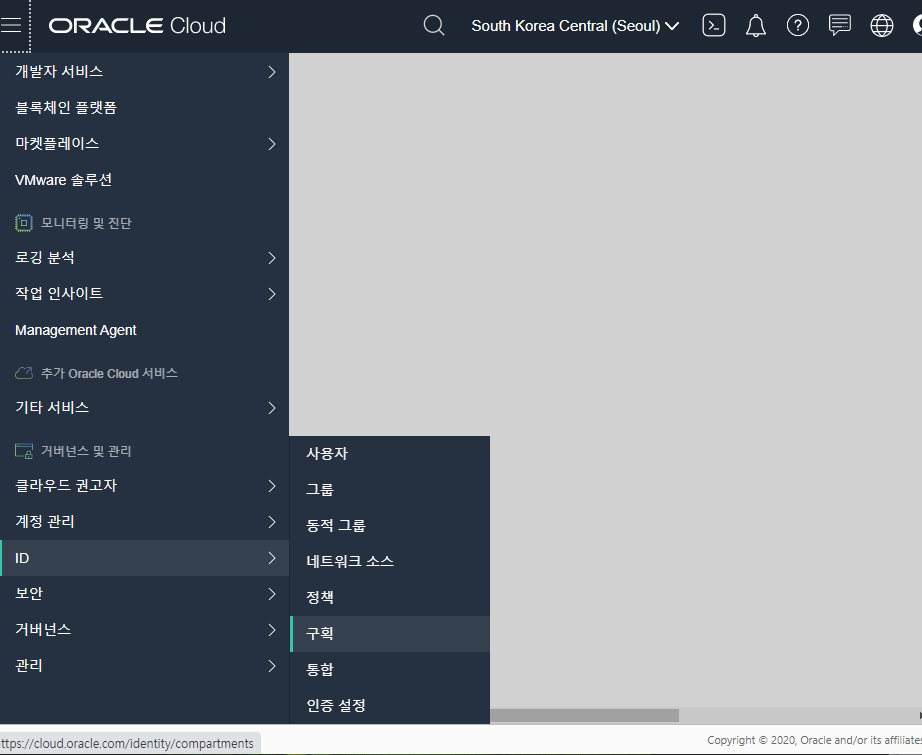
Task: Select the ID menu item
Action: coord(144,558)
